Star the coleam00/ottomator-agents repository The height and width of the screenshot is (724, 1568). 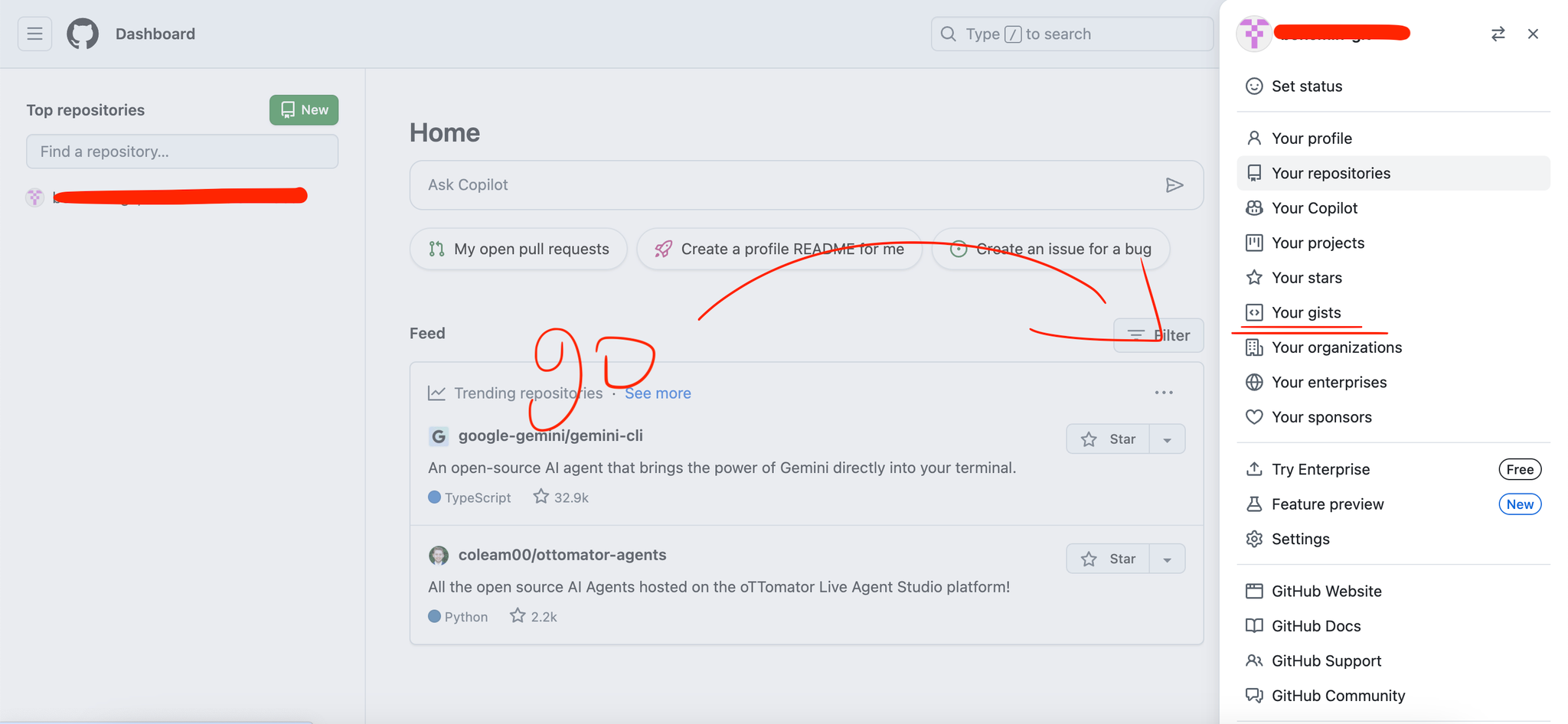(1108, 559)
